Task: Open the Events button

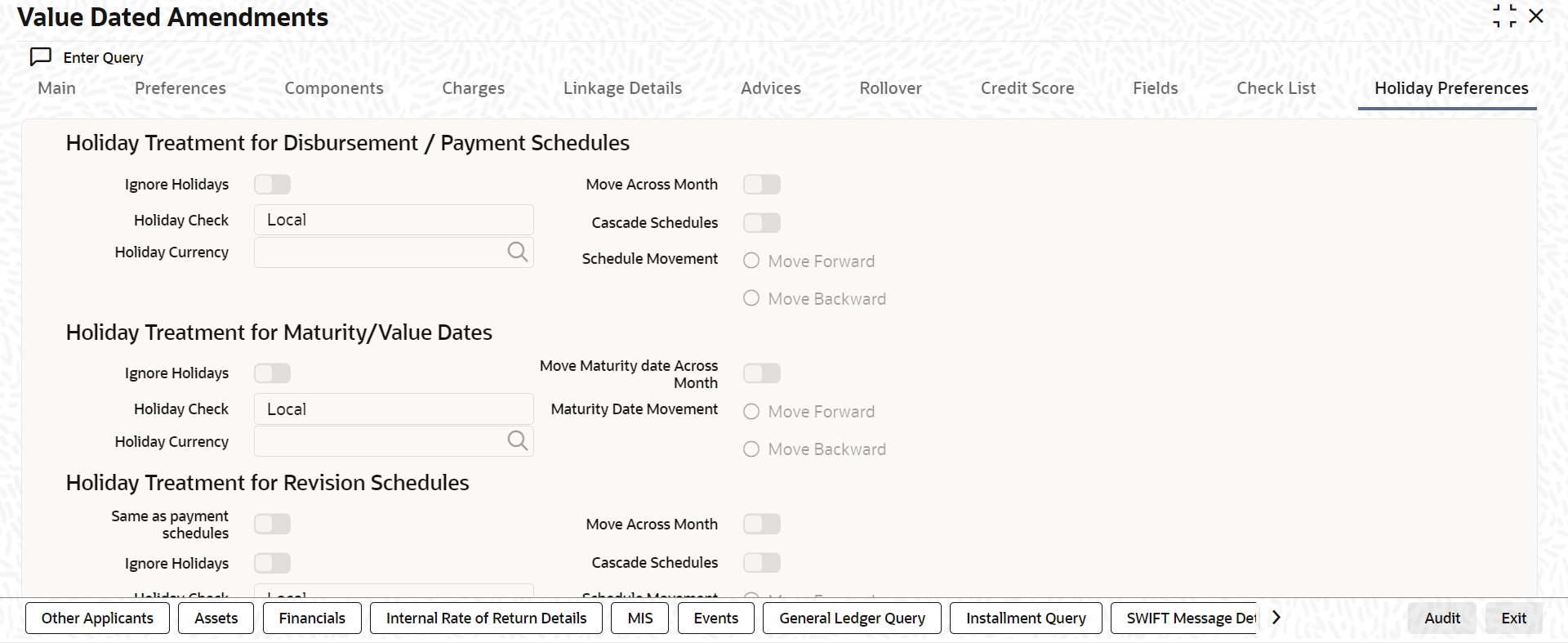Action: click(716, 618)
